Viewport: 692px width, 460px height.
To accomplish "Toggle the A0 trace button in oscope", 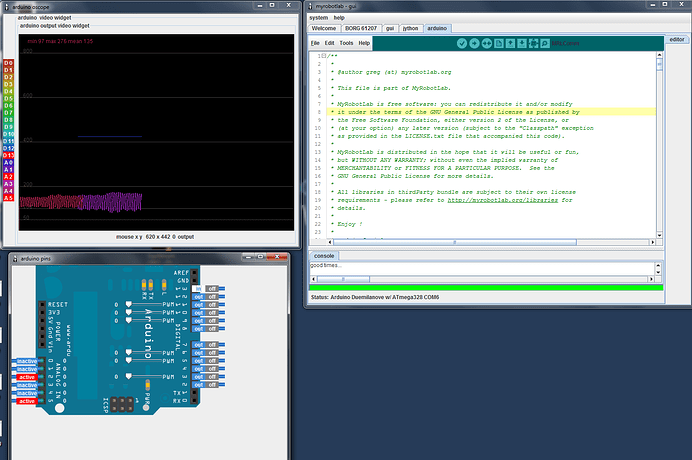I will [8, 162].
